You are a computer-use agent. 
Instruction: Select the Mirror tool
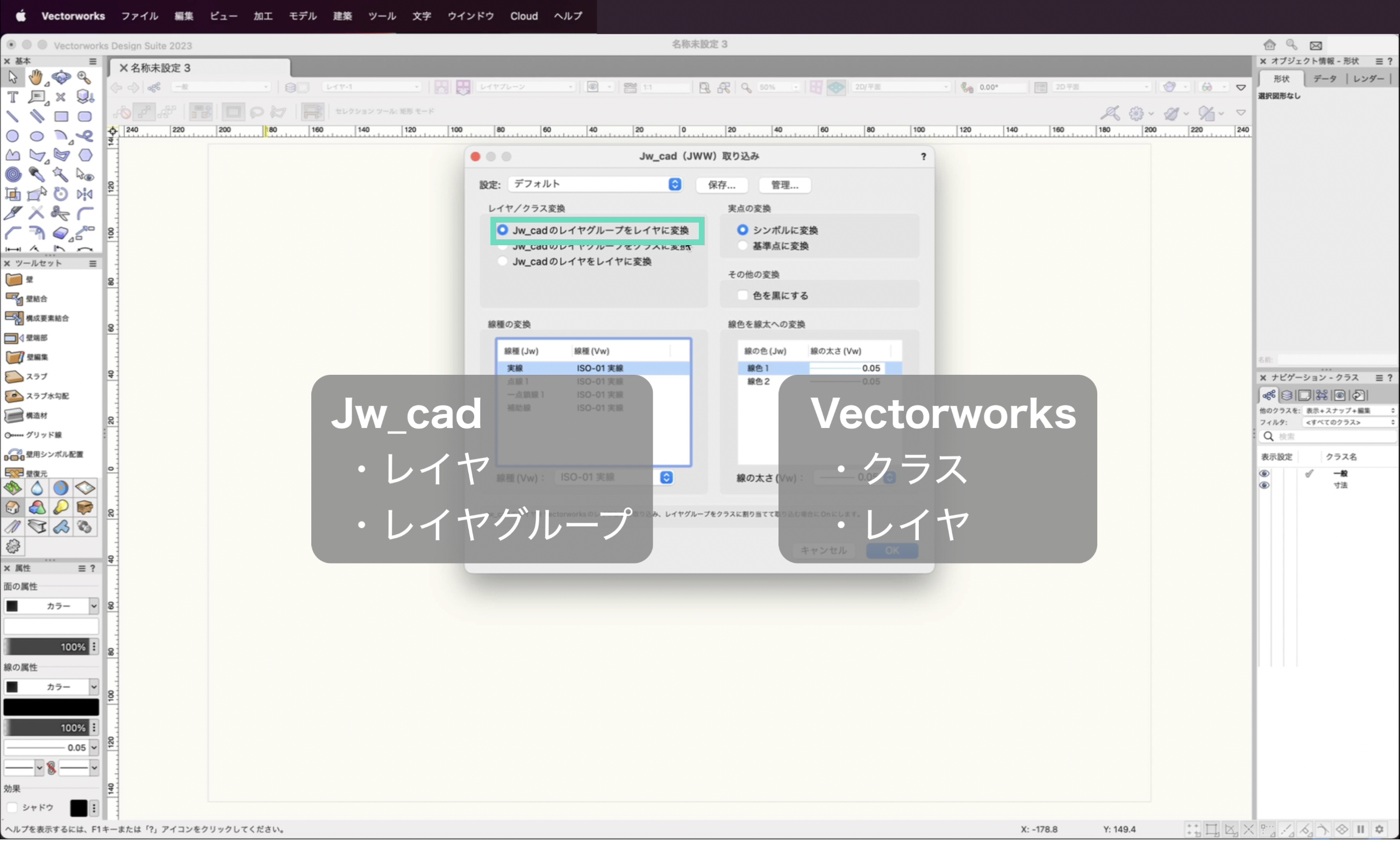coord(84,194)
